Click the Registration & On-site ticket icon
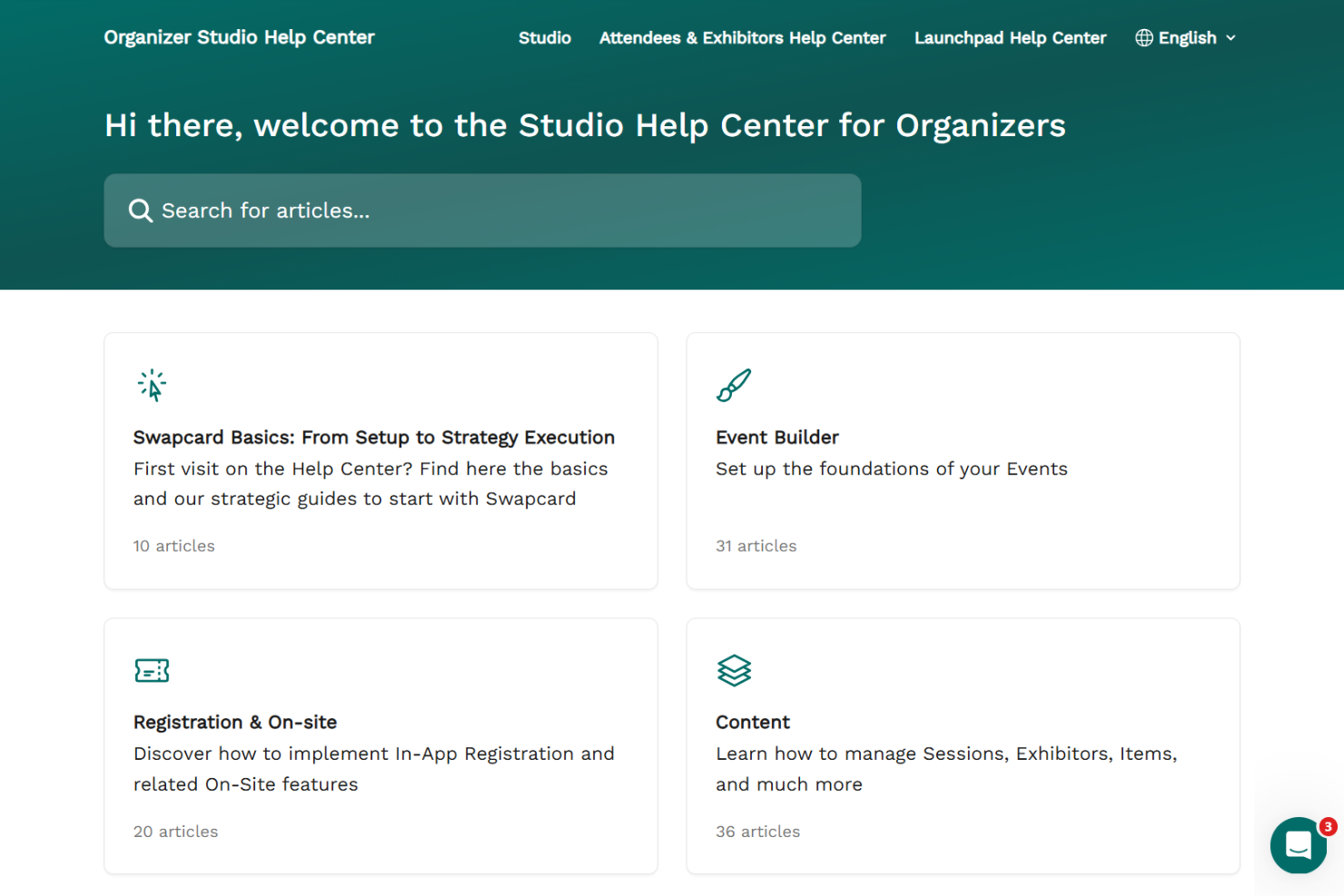Viewport: 1344px width, 896px height. pos(152,670)
